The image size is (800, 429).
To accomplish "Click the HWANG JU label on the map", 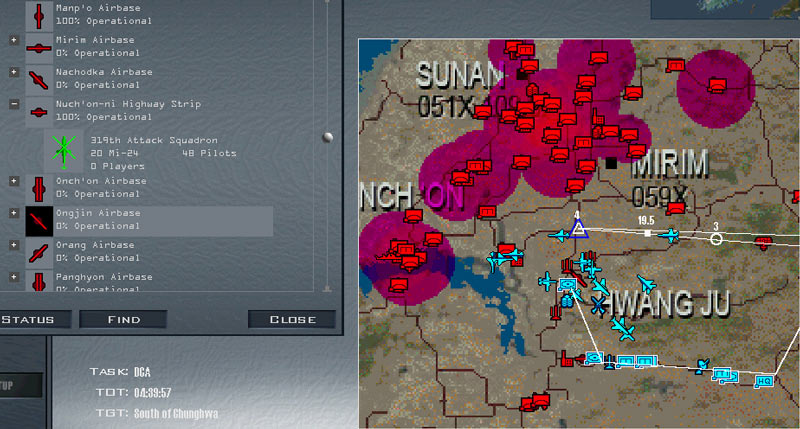I will click(x=668, y=303).
